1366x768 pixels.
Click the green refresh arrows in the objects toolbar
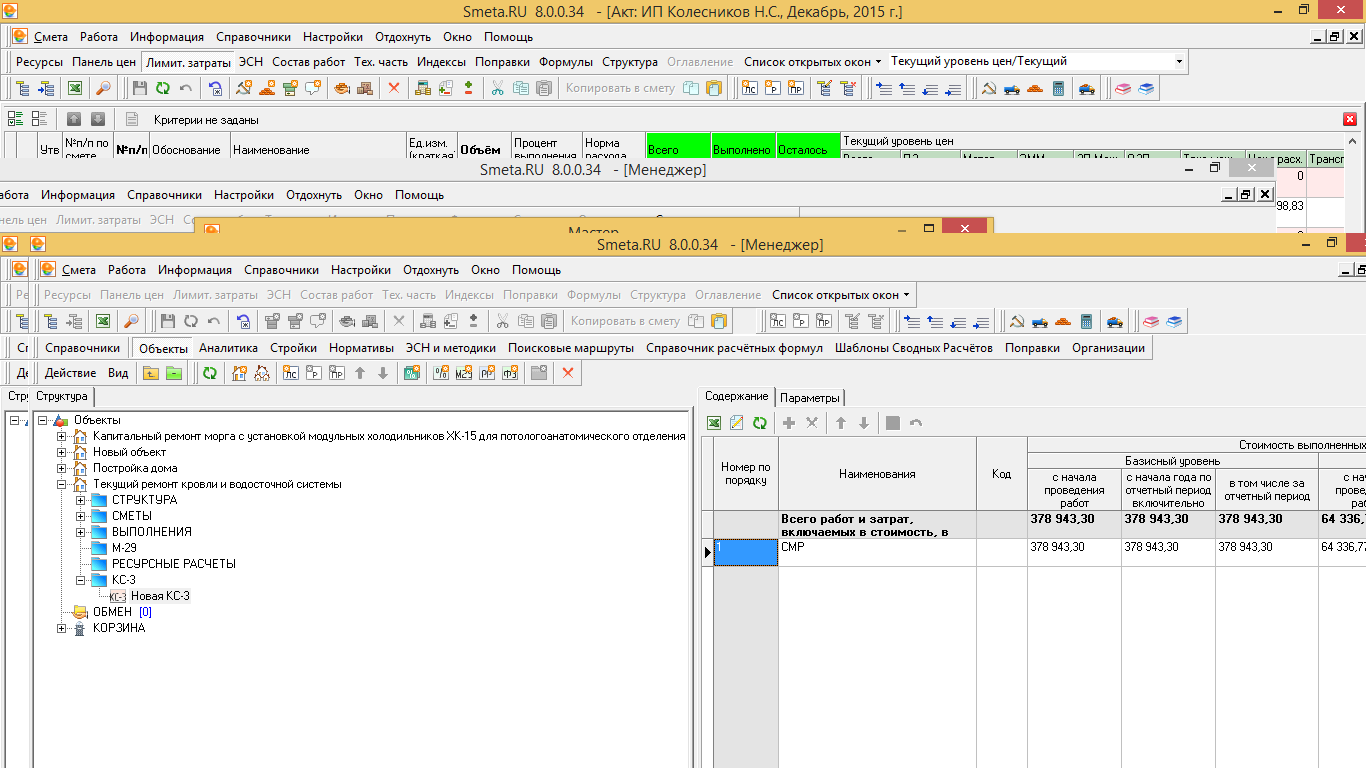click(x=209, y=373)
